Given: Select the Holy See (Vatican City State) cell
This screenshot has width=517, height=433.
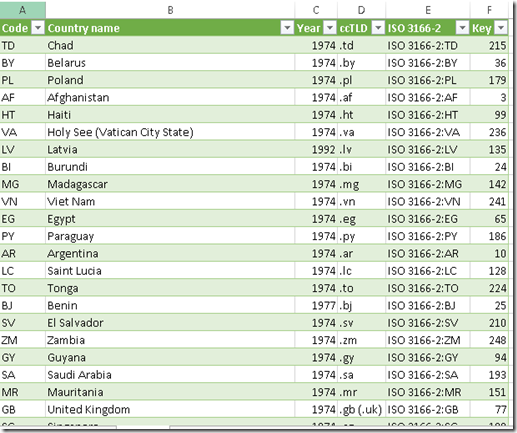Looking at the screenshot, I should tap(170, 132).
